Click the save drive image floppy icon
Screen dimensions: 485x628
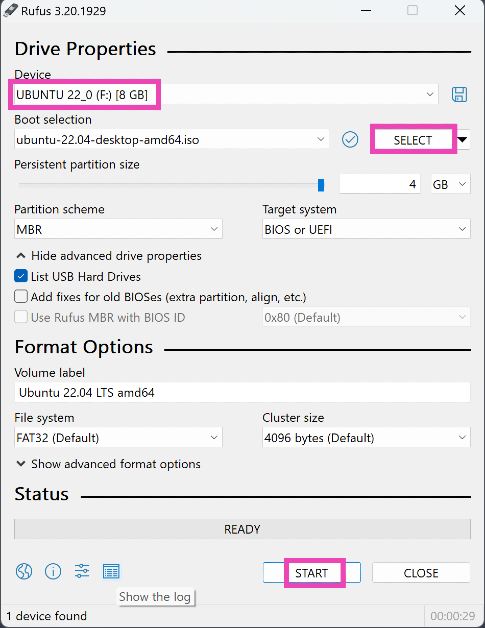pyautogui.click(x=459, y=95)
